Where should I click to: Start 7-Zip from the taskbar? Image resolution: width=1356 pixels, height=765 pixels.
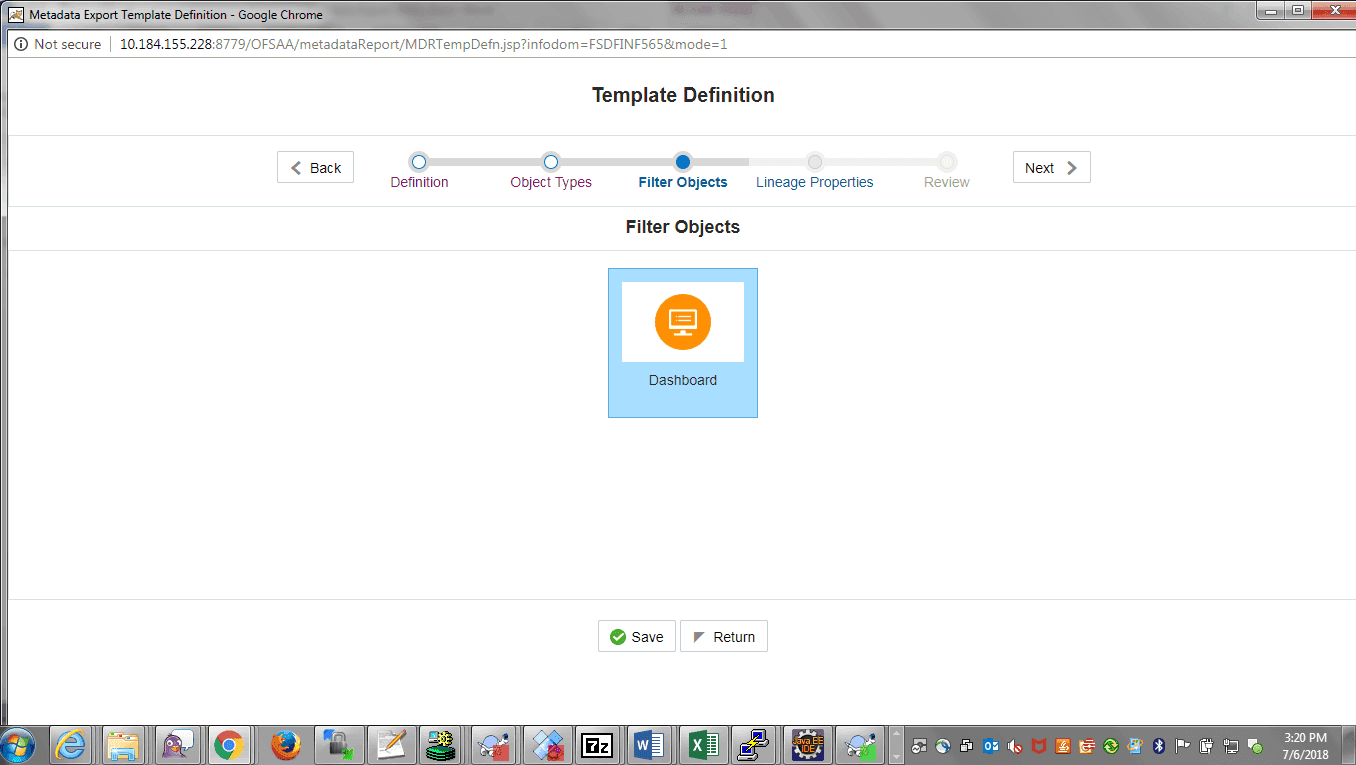tap(598, 745)
